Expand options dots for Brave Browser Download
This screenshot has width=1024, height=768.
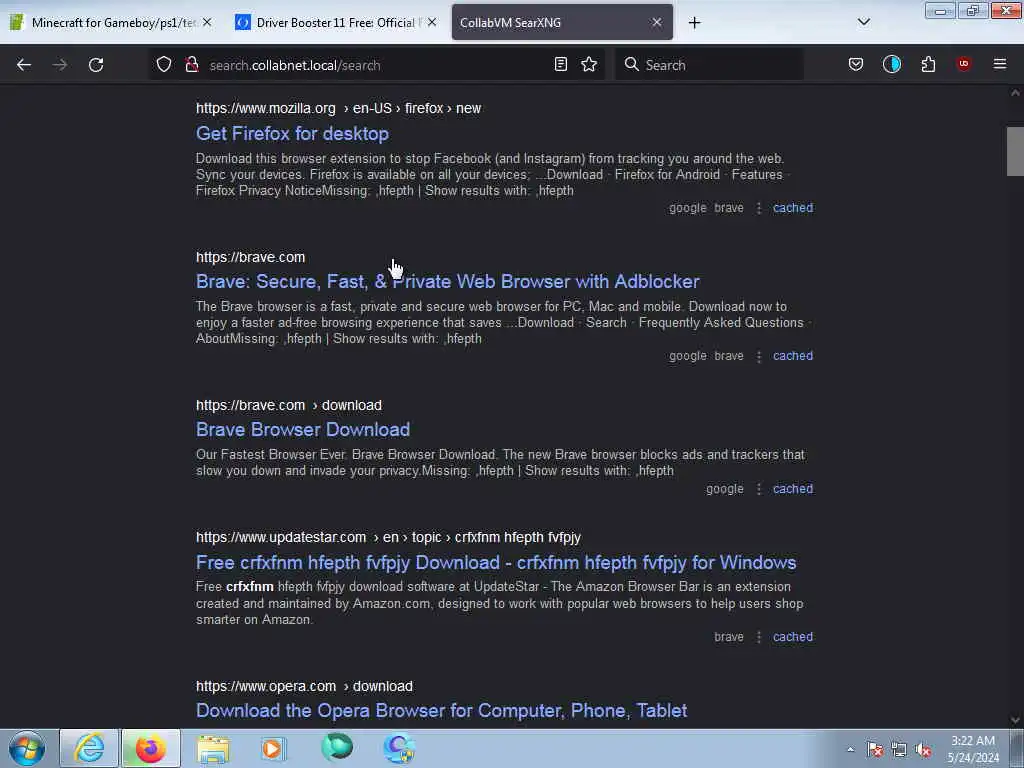759,489
